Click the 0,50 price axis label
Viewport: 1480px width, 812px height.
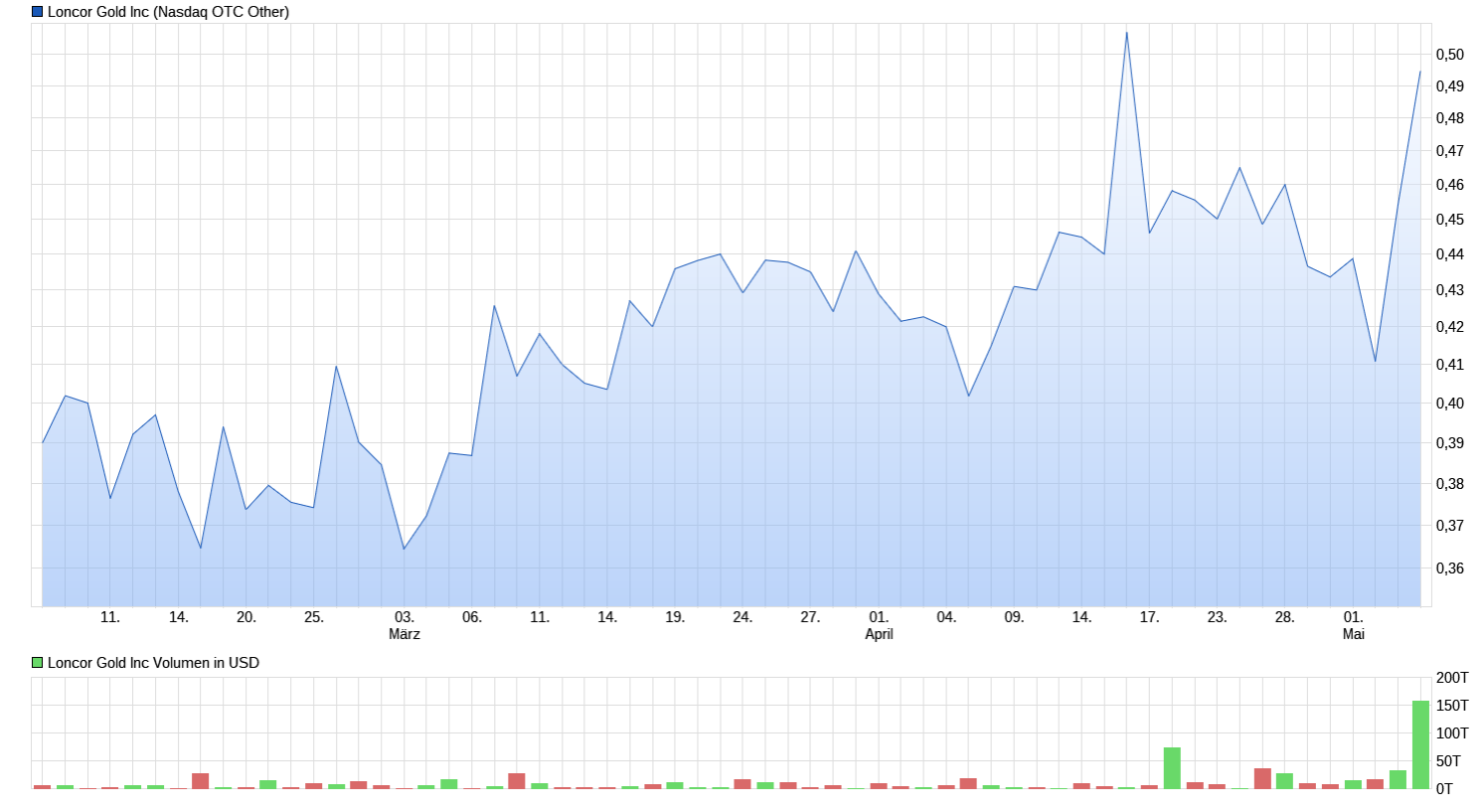[x=1450, y=55]
